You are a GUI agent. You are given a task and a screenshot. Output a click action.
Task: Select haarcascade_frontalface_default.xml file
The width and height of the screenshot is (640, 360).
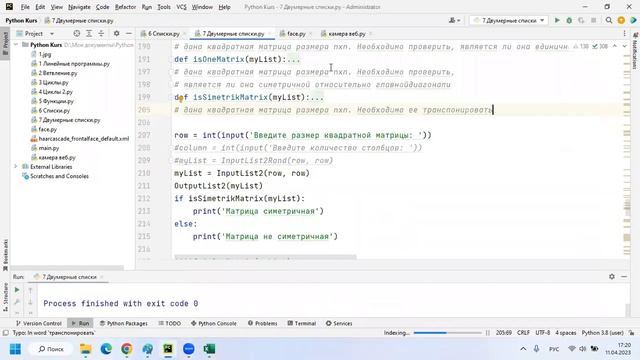[x=80, y=139]
